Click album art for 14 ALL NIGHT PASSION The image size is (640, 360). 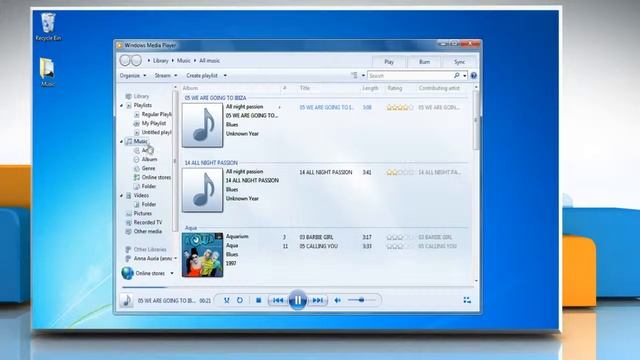pos(202,190)
